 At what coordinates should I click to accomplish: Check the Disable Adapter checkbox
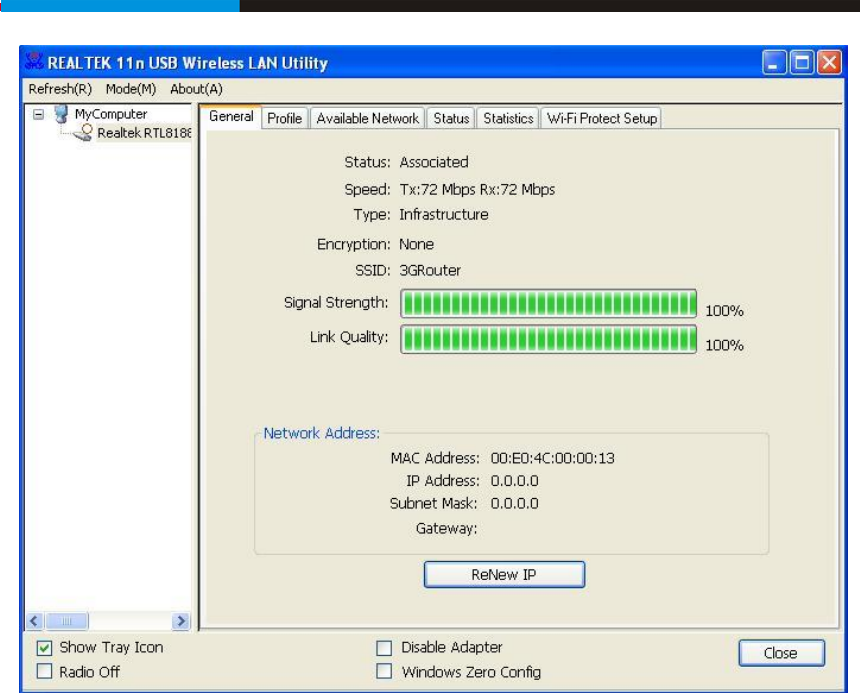tap(384, 648)
